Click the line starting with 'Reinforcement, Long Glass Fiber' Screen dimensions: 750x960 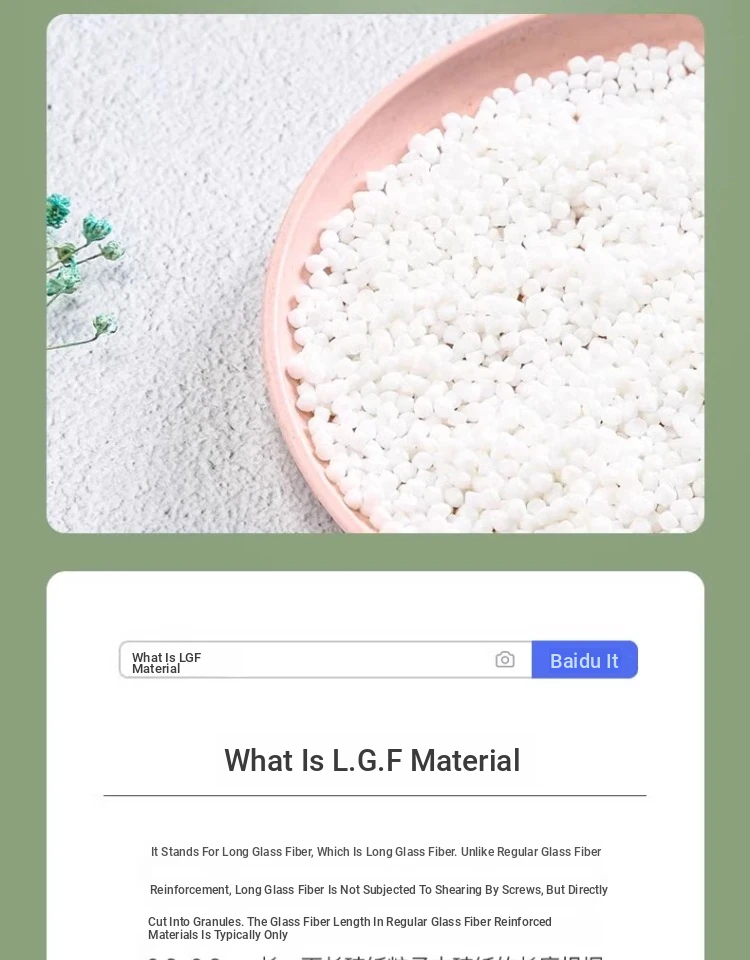[378, 890]
